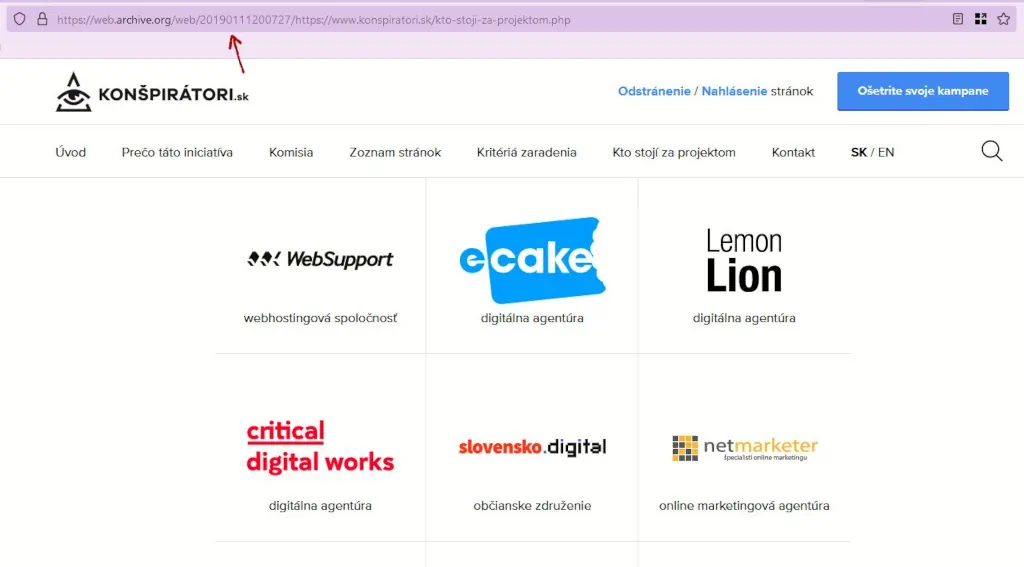1024x567 pixels.
Task: Open Prečo táto iniciatíva menu item
Action: coord(177,152)
